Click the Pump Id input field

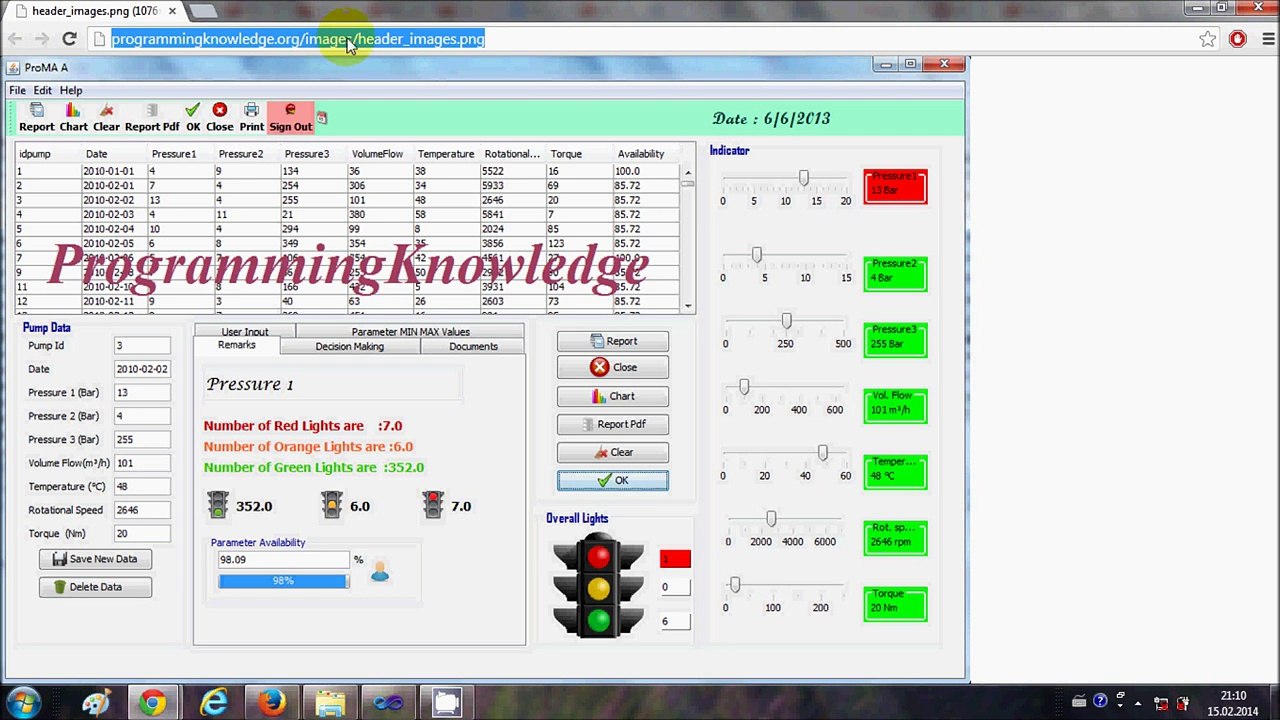point(142,346)
